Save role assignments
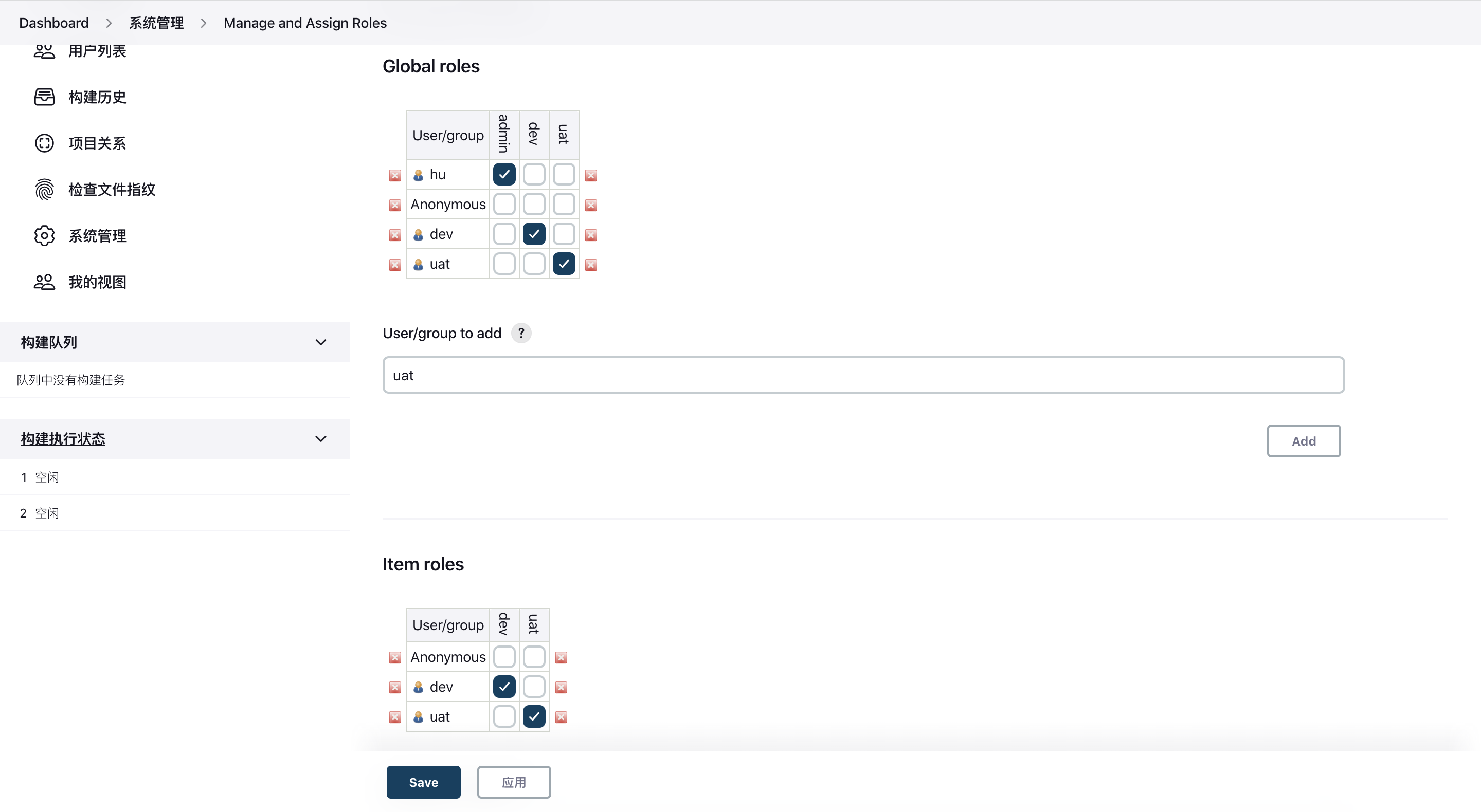Viewport: 1481px width, 812px height. click(424, 783)
